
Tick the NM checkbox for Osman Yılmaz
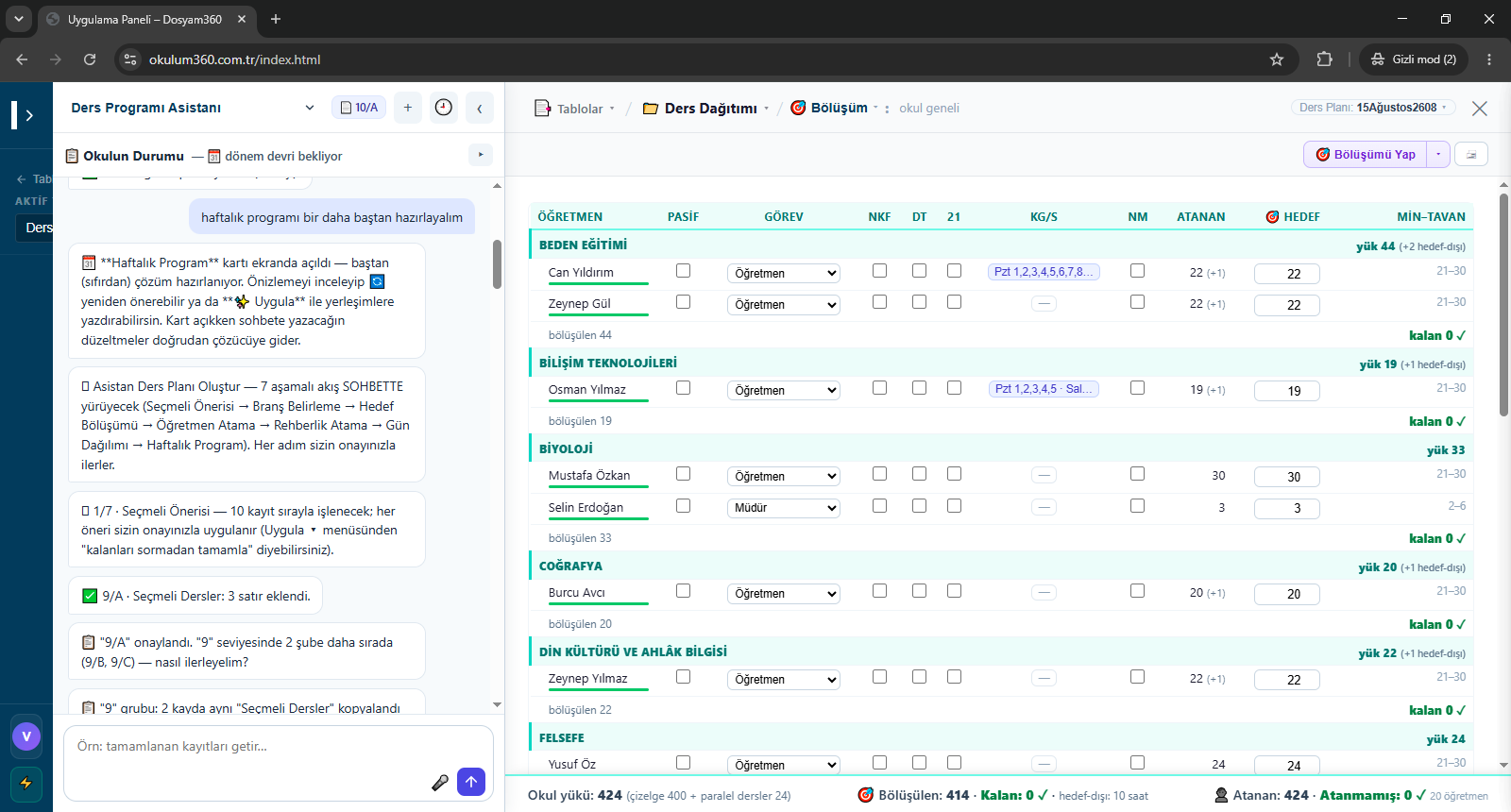tap(1138, 388)
